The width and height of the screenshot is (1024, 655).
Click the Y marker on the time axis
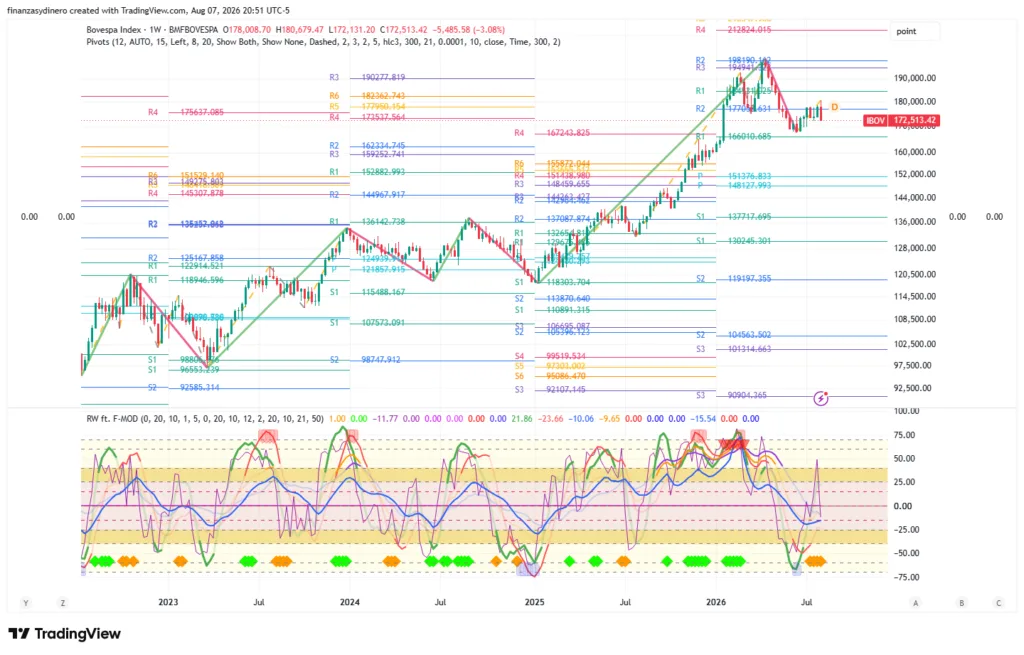point(25,603)
